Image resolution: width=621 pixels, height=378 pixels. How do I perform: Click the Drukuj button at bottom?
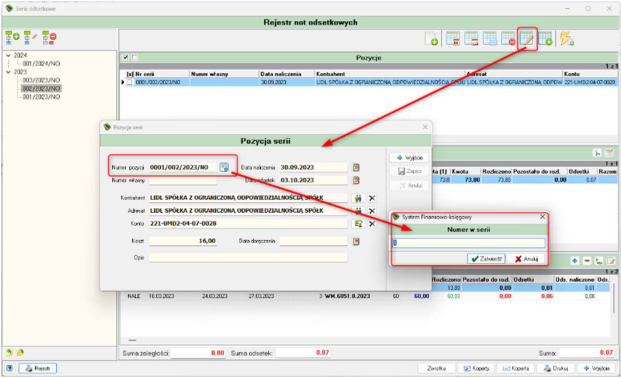(556, 368)
